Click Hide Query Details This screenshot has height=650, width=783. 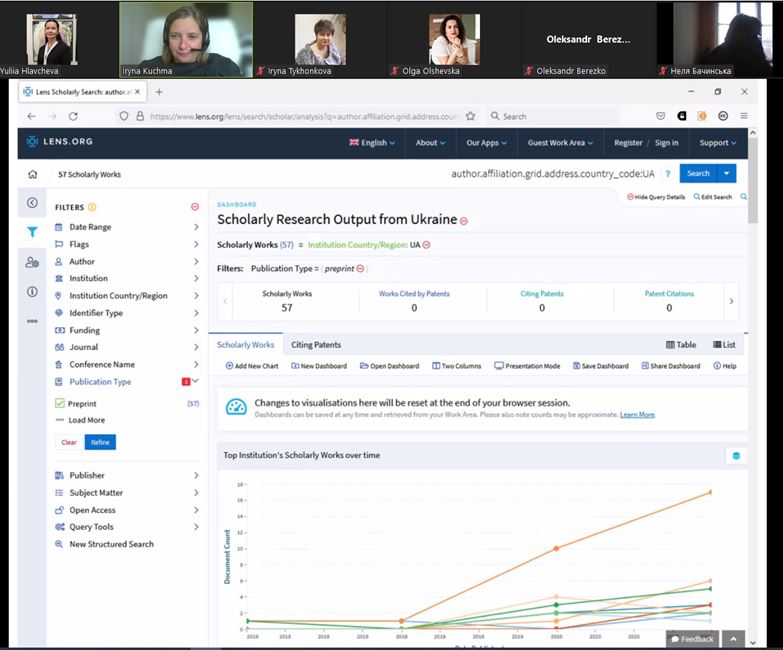tap(656, 197)
